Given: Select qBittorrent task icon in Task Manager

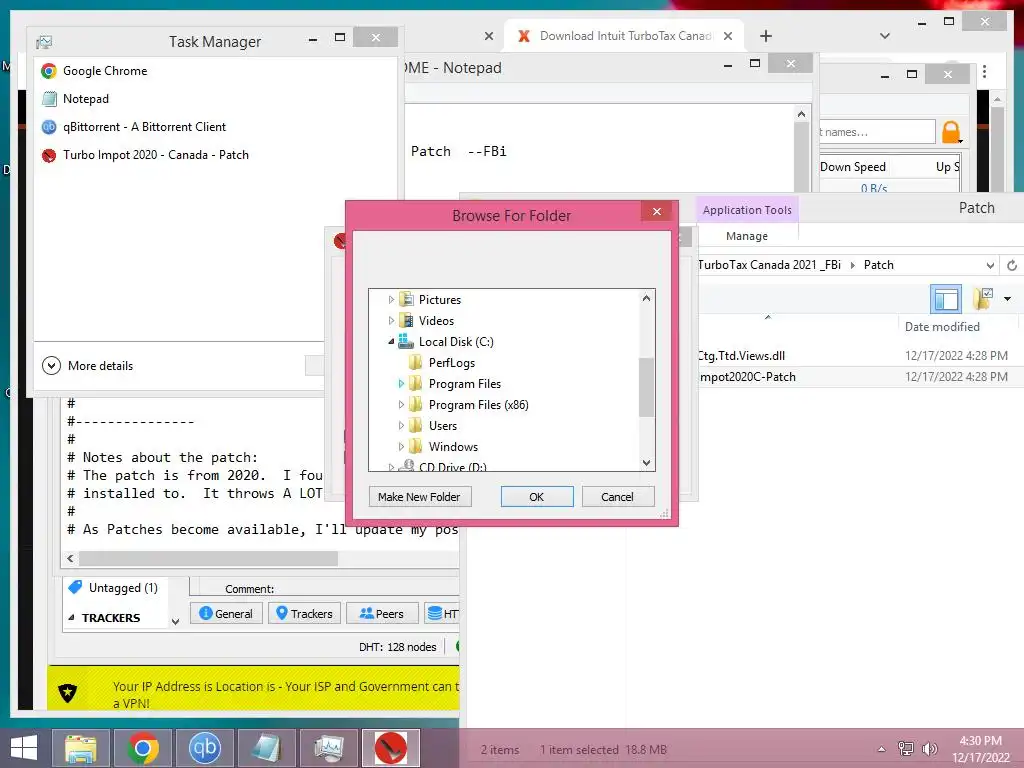Looking at the screenshot, I should click(49, 127).
